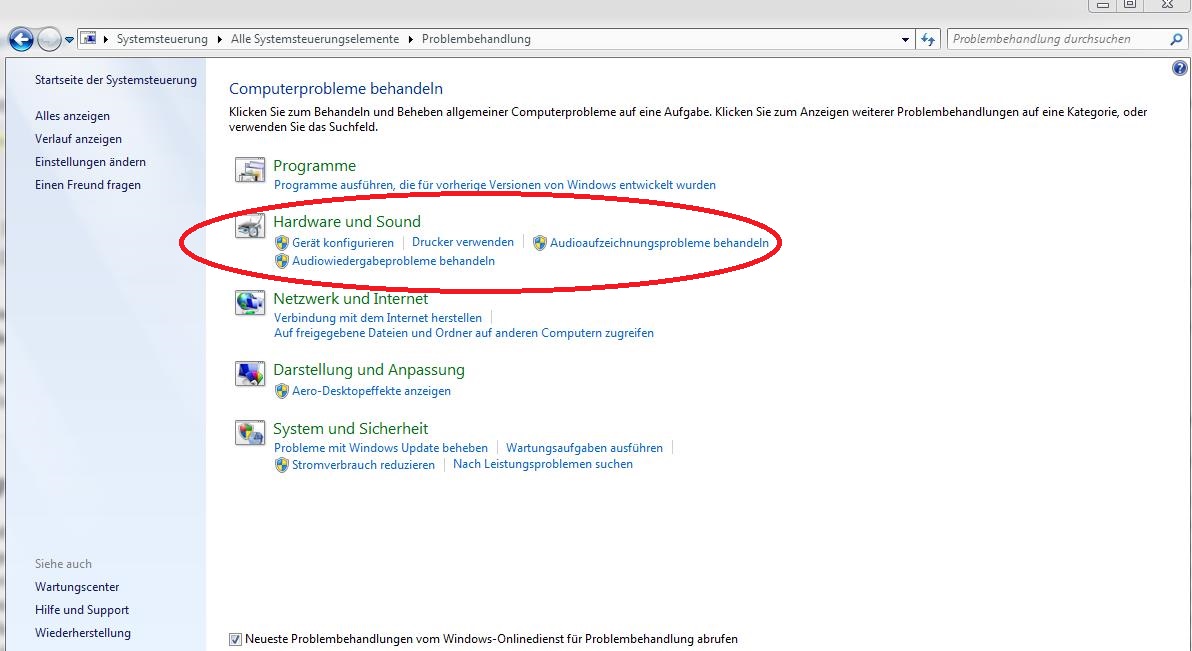The width and height of the screenshot is (1192, 651).
Task: Open Einstellungen ändern in the sidebar
Action: 90,161
